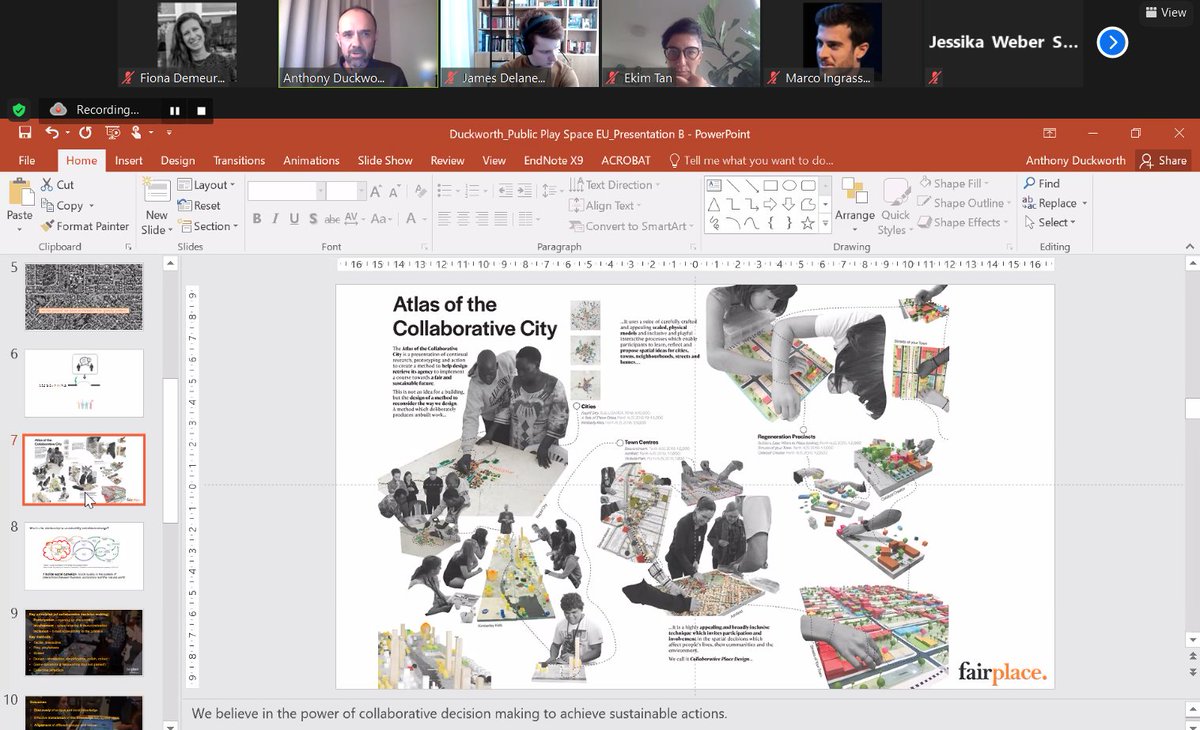The height and width of the screenshot is (730, 1200).
Task: Toggle Touch/Mouse mode icon
Action: pyautogui.click(x=137, y=133)
